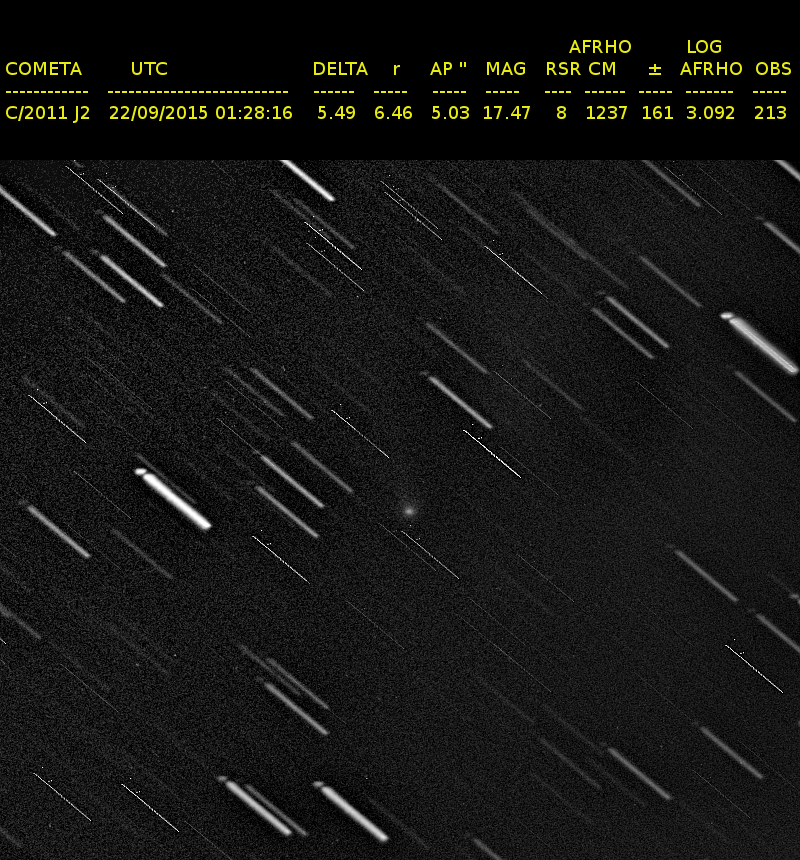Click the DELTA column header
The width and height of the screenshot is (800, 860).
pyautogui.click(x=340, y=69)
